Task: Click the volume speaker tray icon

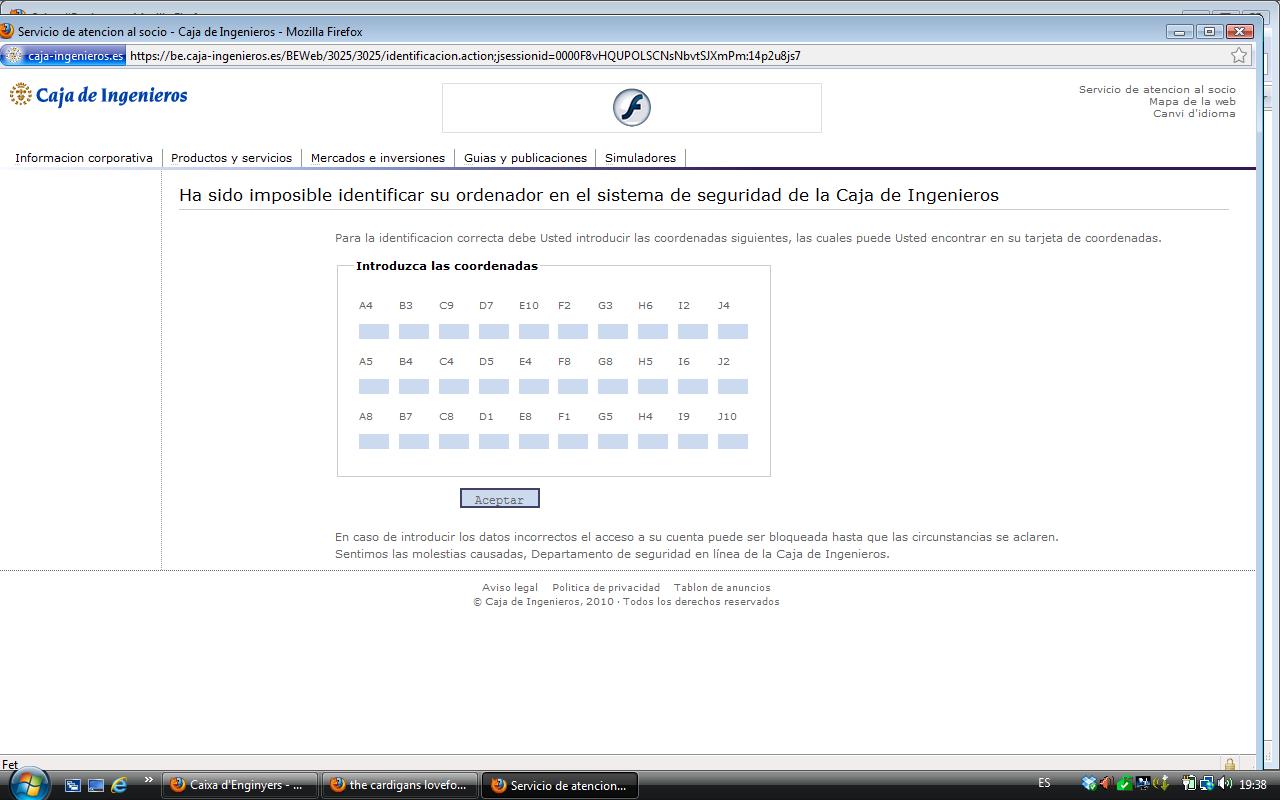Action: pos(1225,784)
